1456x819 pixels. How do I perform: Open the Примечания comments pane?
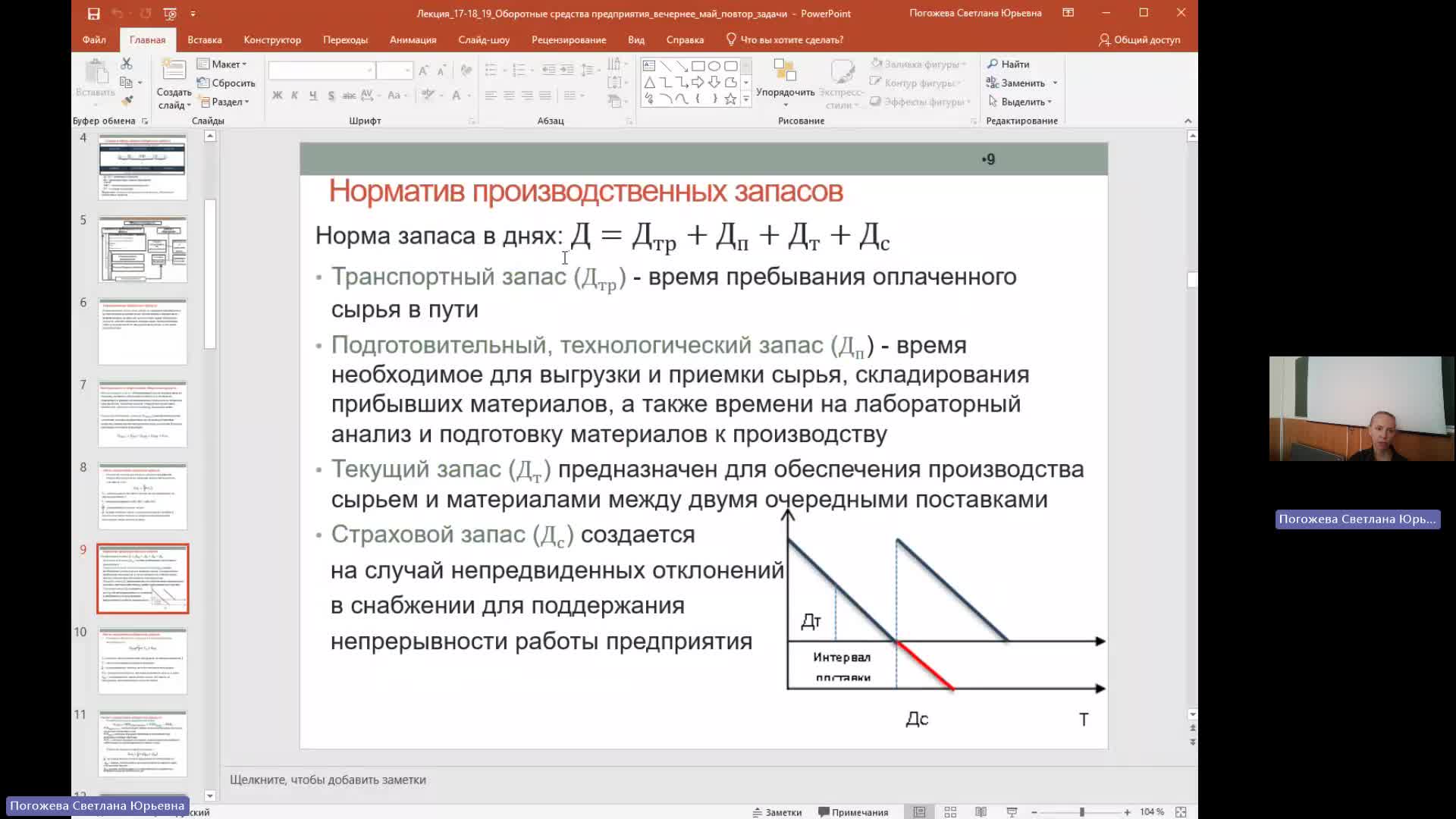853,812
